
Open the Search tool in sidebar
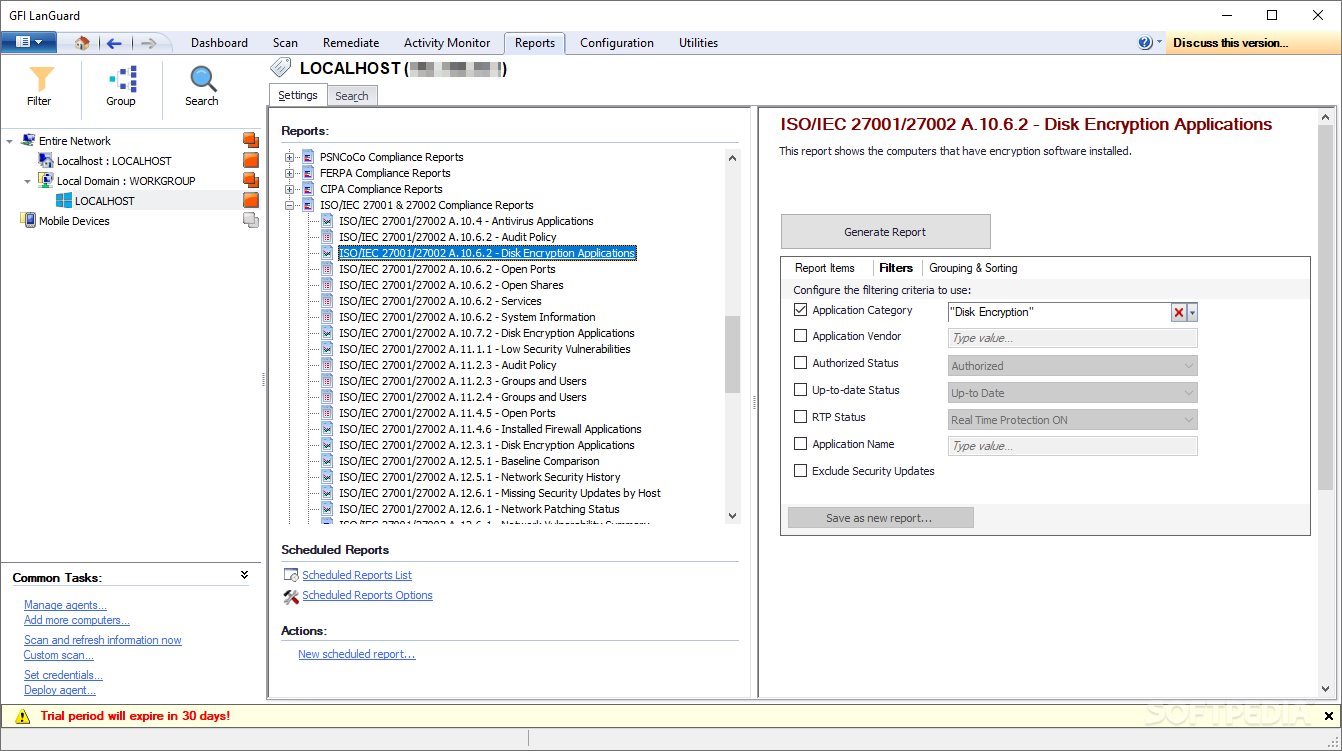(202, 87)
